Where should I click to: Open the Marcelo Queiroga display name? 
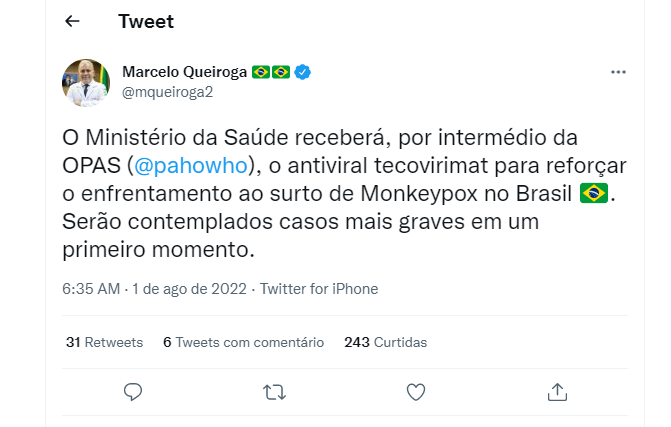[x=184, y=72]
